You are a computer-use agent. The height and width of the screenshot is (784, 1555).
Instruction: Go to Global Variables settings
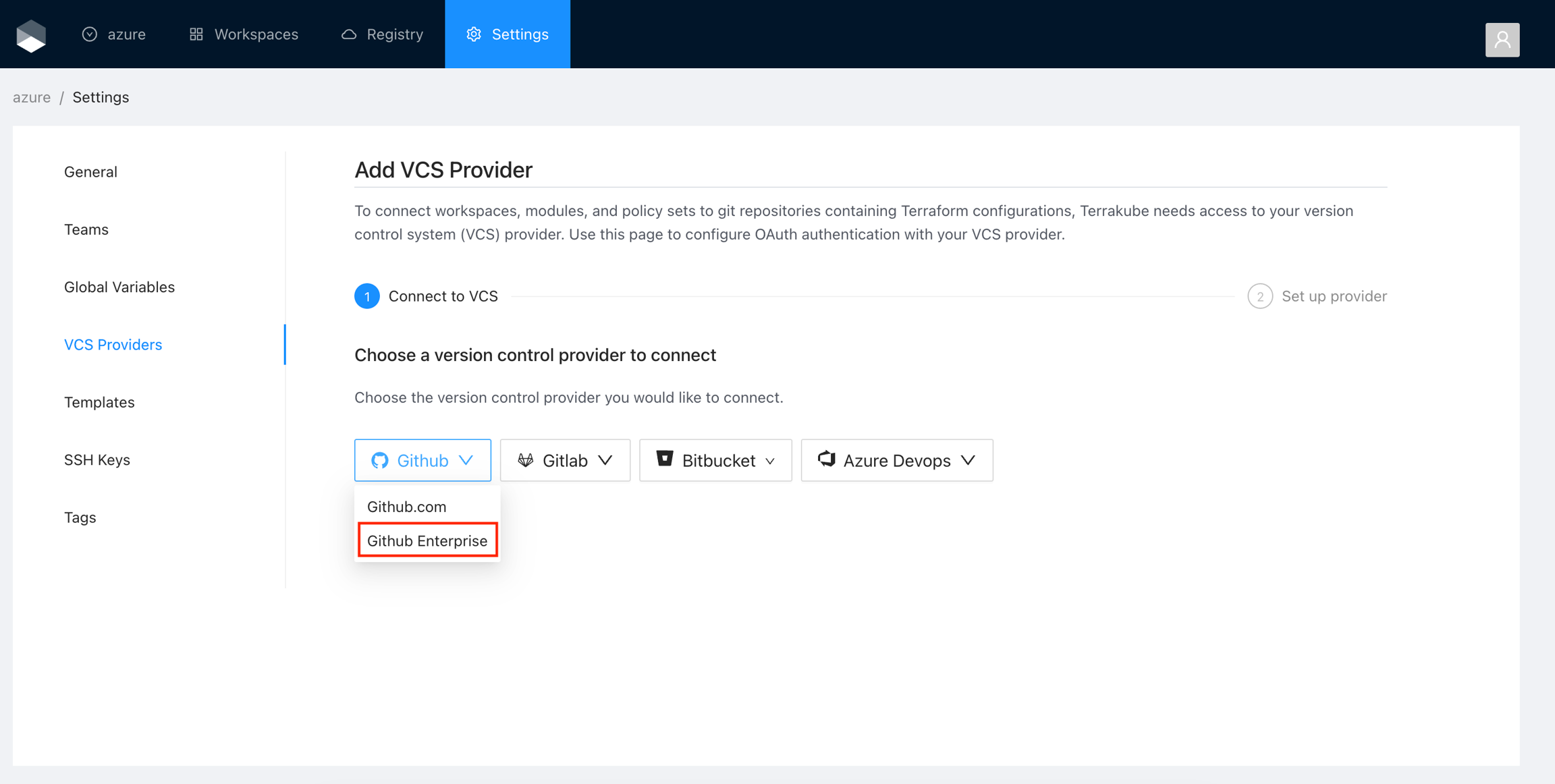119,287
